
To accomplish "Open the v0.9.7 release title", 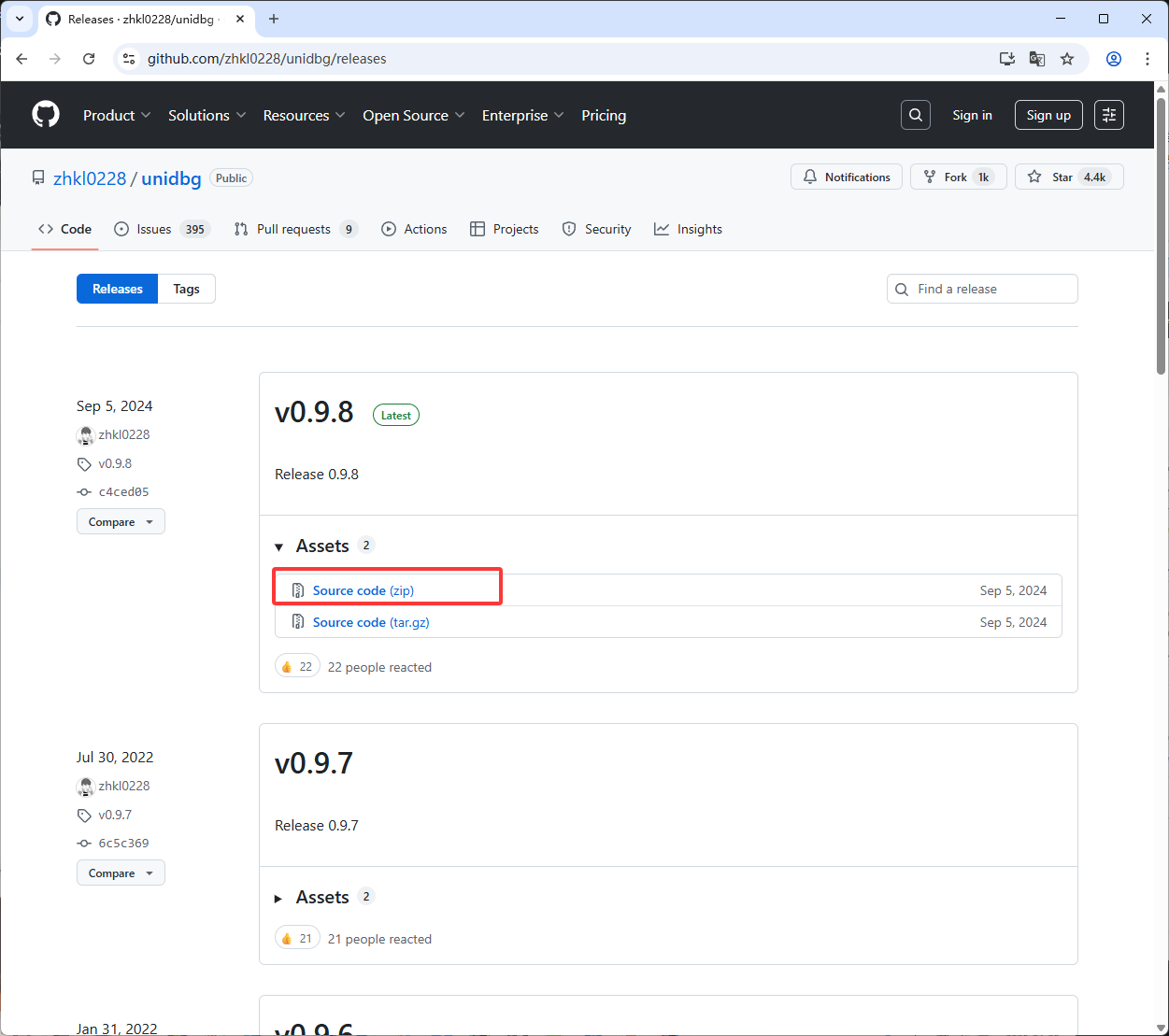I will tap(314, 763).
